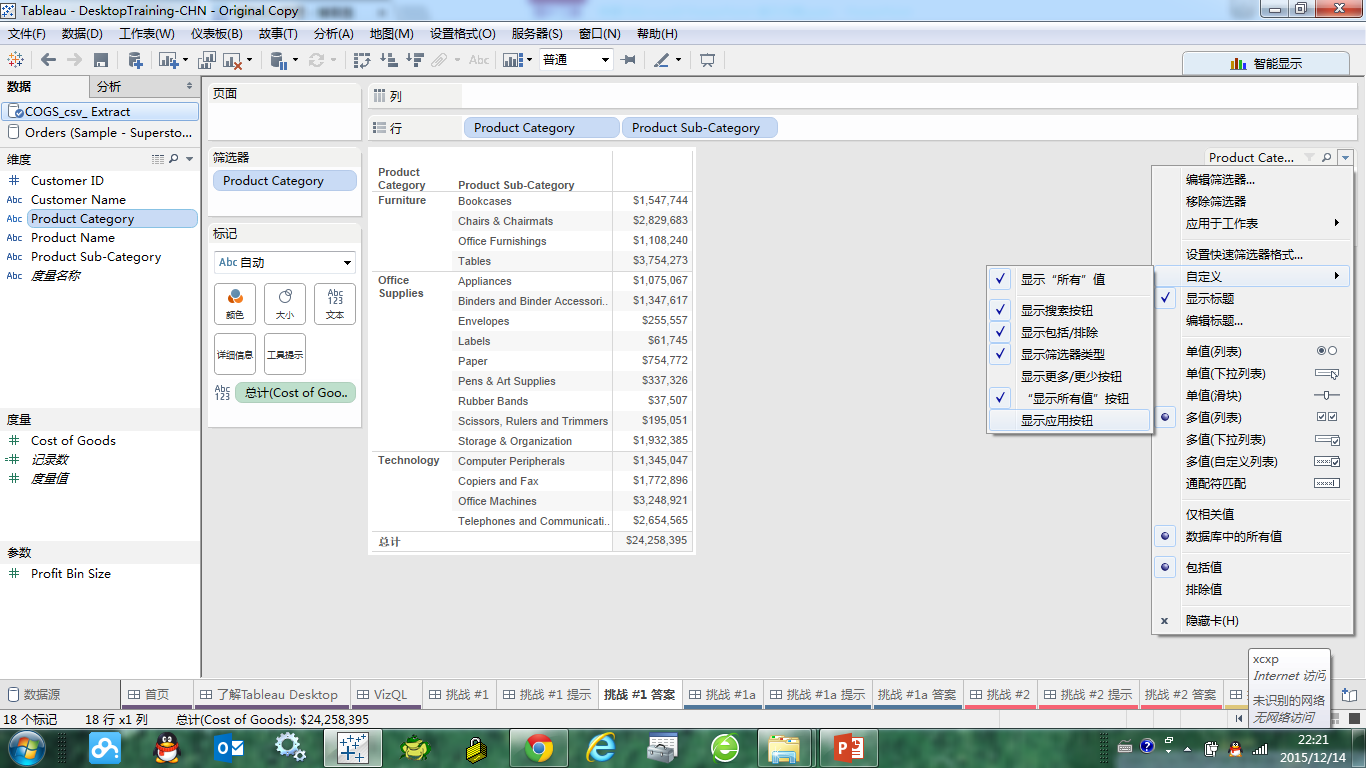Open PowerPoint from the taskbar
The image size is (1366, 768).
click(848, 747)
